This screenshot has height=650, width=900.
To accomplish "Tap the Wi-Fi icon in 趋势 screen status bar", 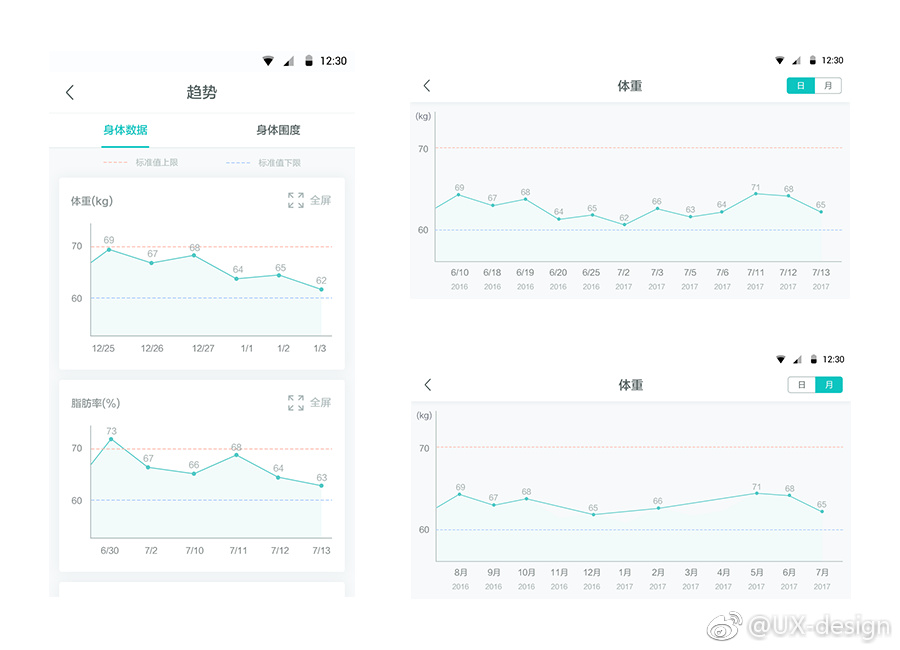I will (x=268, y=61).
